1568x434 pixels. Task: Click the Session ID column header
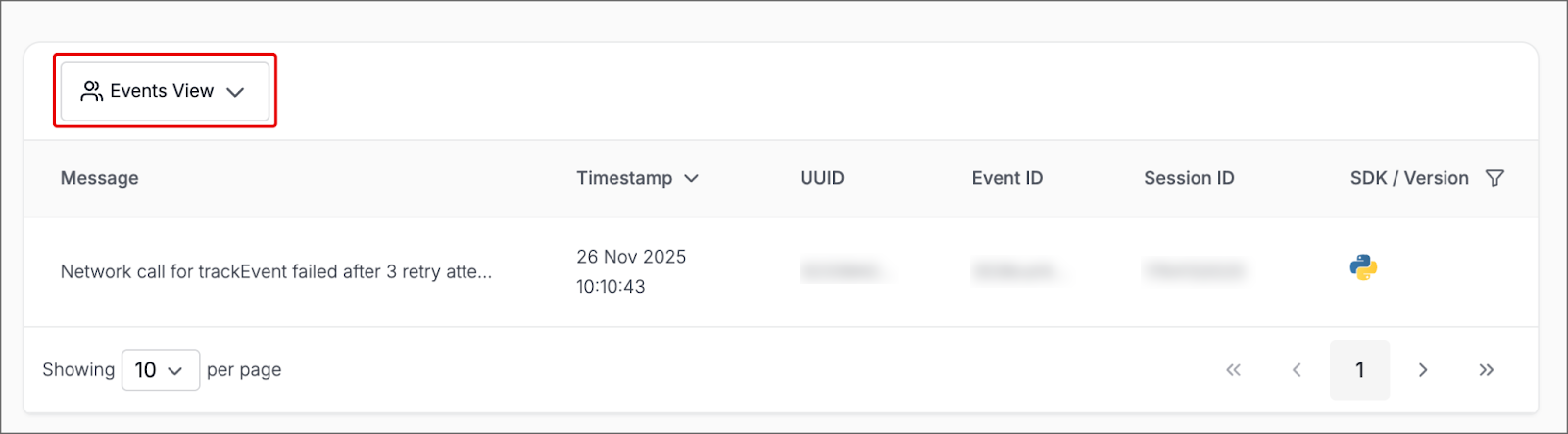click(1189, 178)
